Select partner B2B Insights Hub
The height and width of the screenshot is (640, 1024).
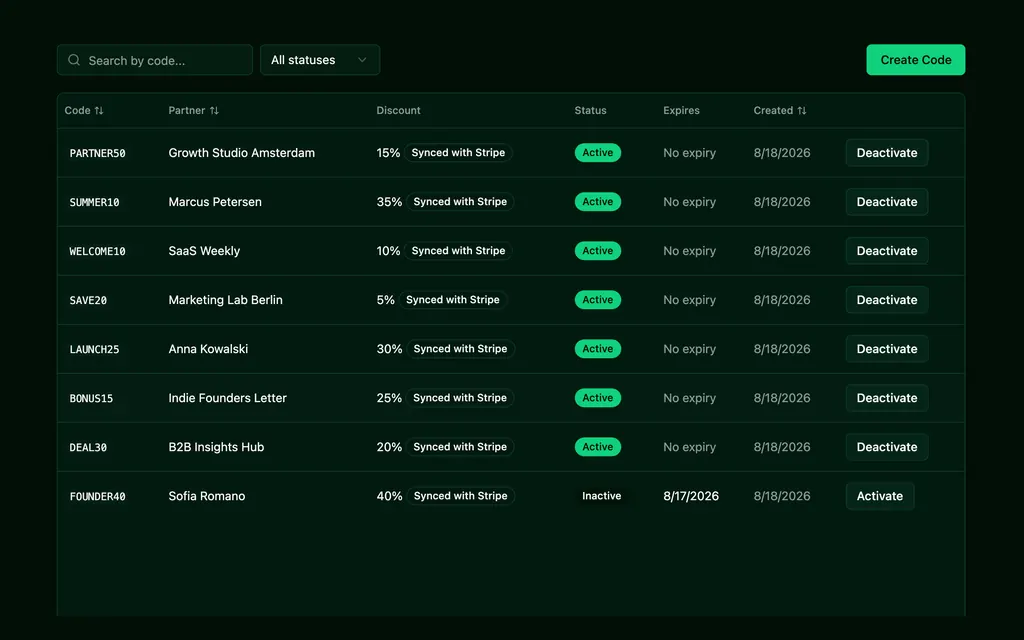216,447
